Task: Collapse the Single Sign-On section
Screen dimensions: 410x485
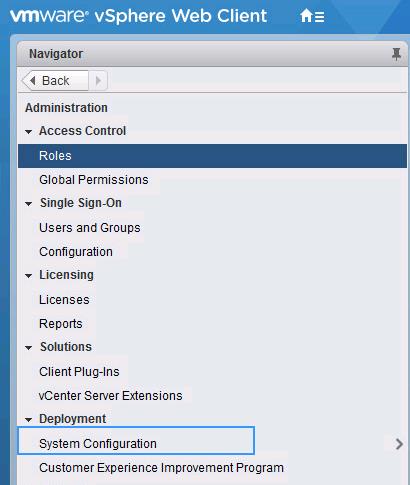Action: (29, 204)
